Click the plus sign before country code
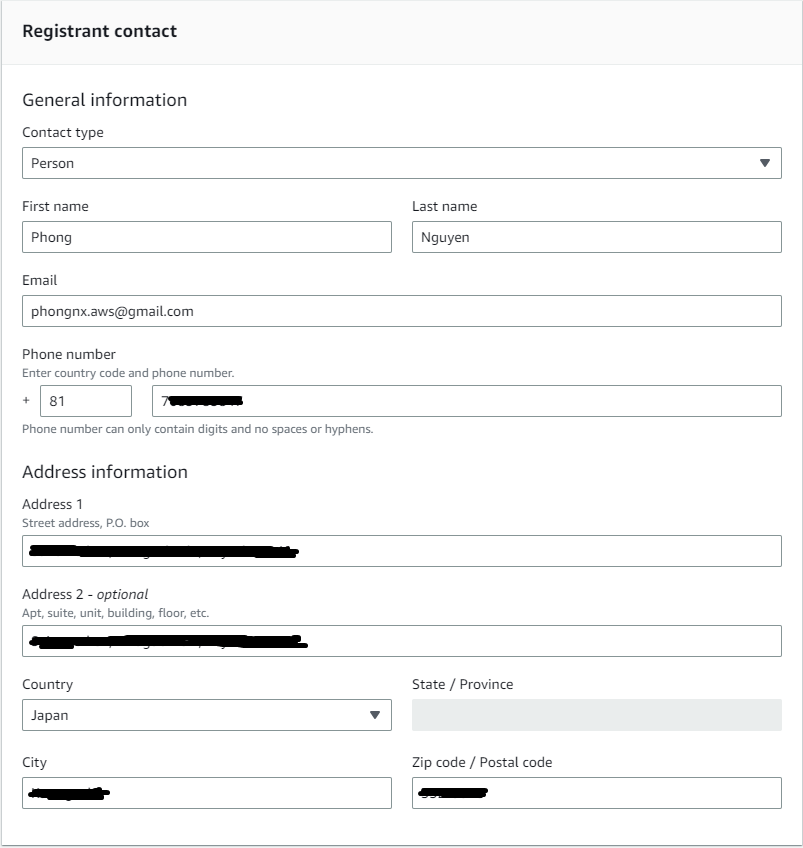This screenshot has height=848, width=803. pos(26,401)
